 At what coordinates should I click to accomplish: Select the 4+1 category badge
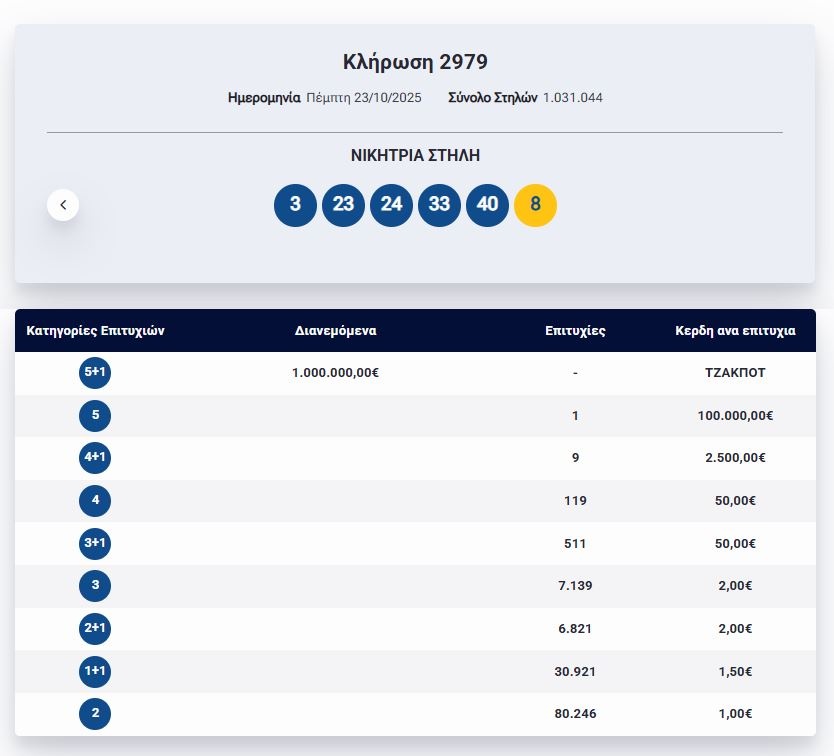point(95,458)
